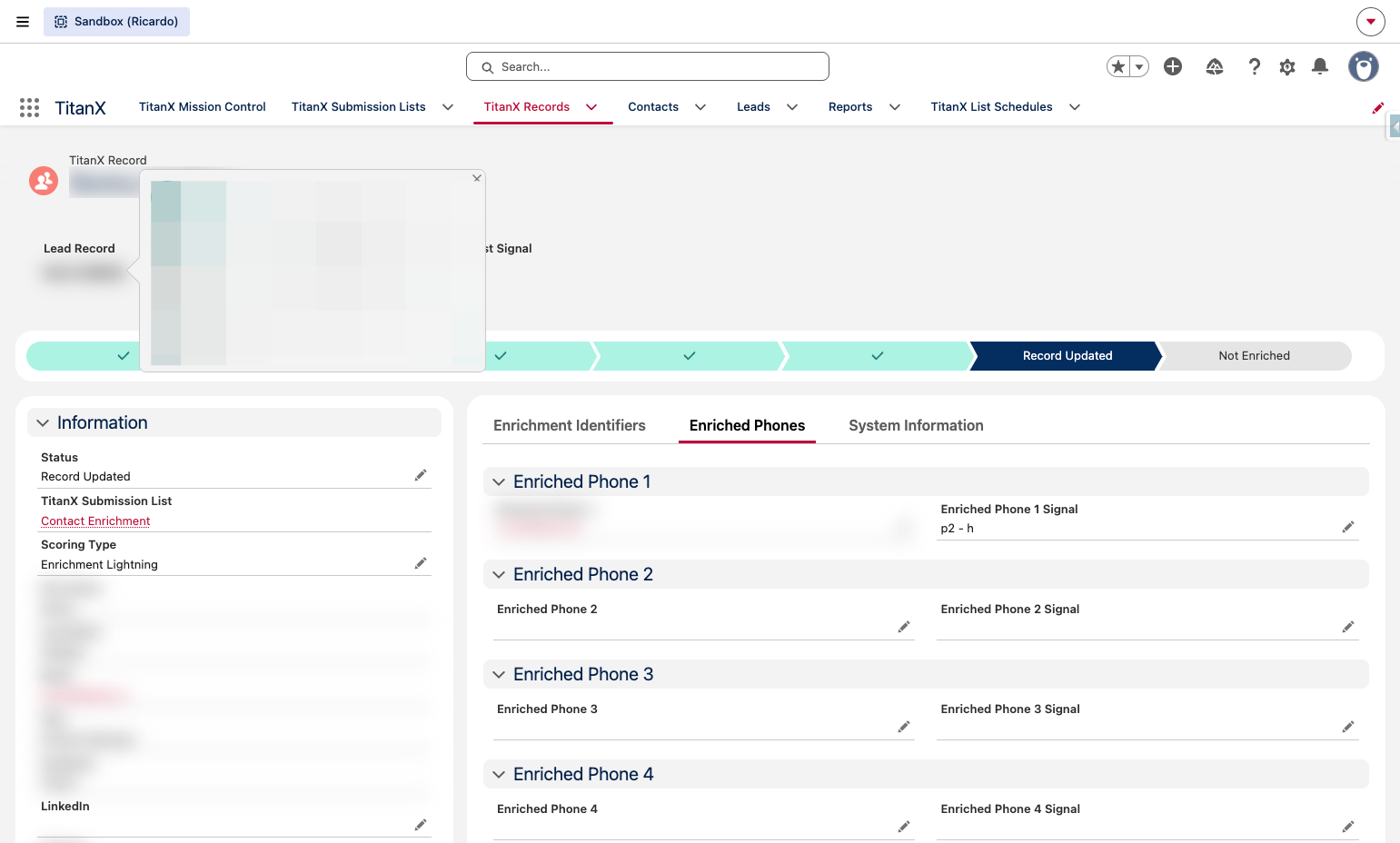Click the Favorites star icon
The image size is (1400, 843).
(x=1118, y=66)
